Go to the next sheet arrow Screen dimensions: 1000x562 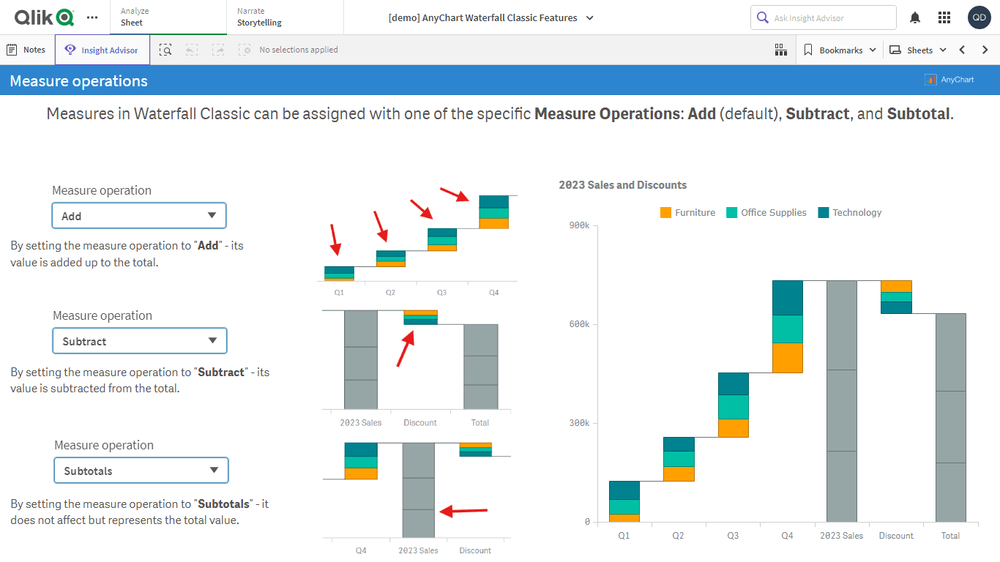tap(985, 50)
